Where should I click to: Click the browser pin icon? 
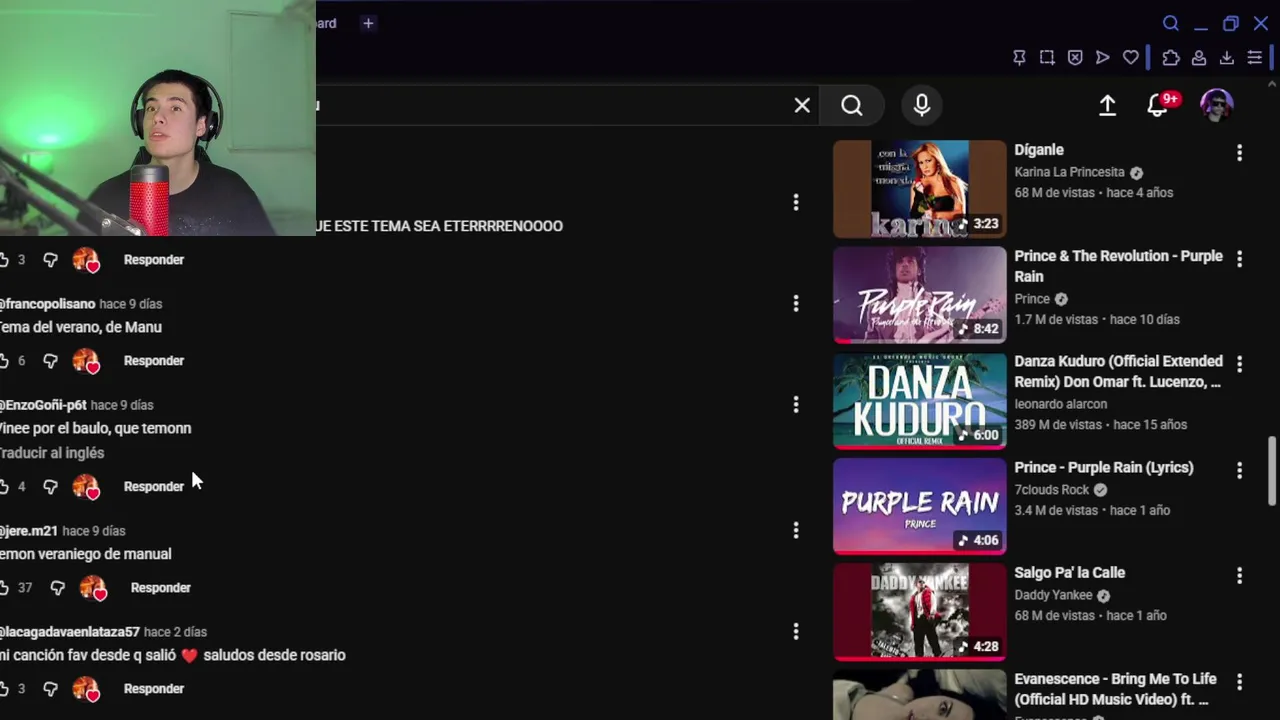[x=1019, y=58]
